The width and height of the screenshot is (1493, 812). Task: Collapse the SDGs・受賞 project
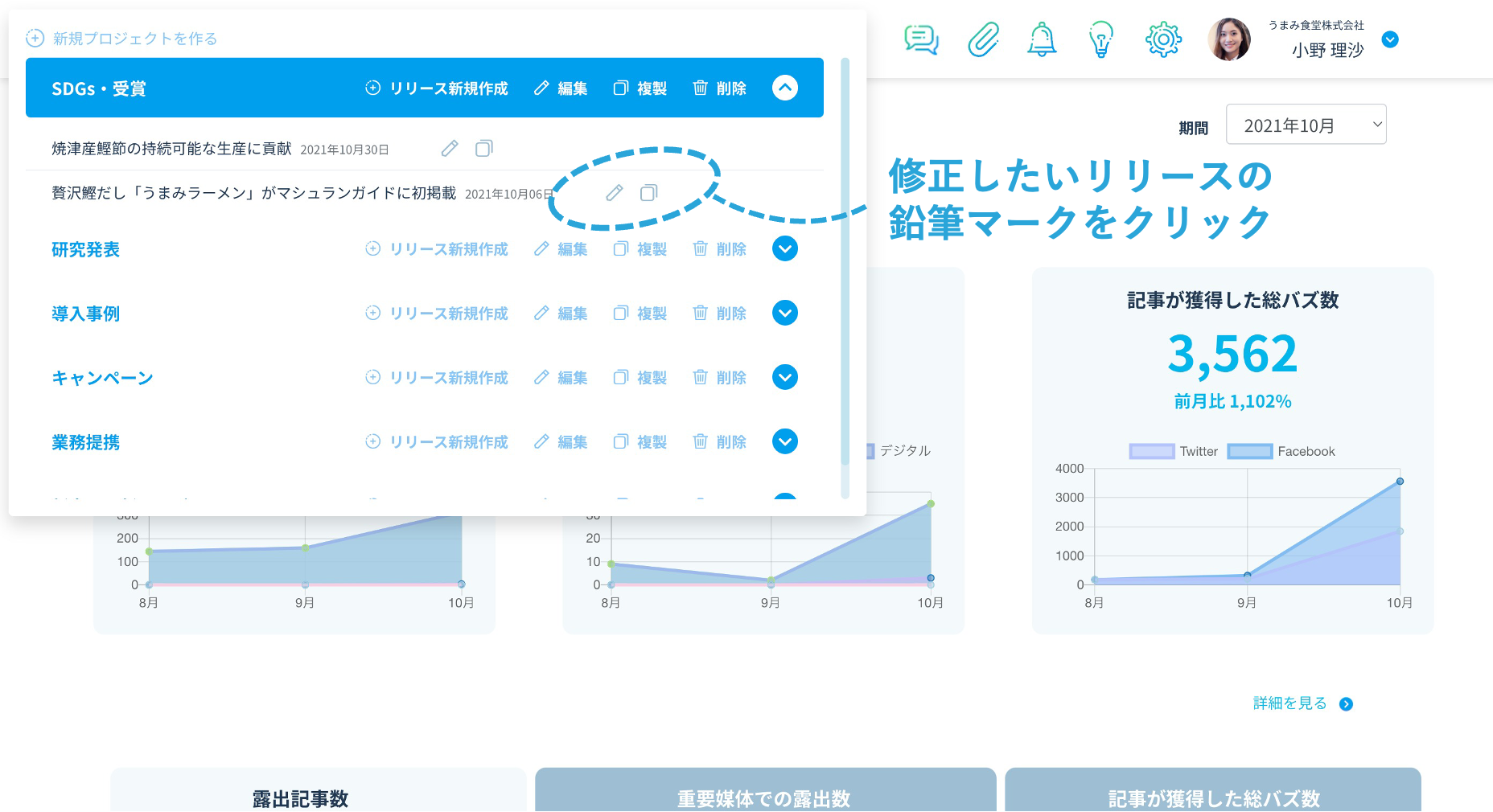pos(785,88)
